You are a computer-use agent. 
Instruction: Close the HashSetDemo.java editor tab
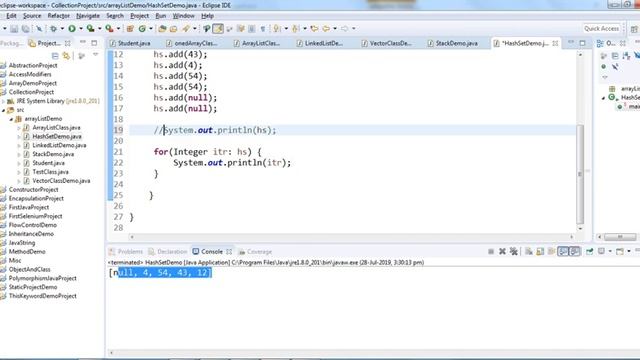[x=556, y=43]
